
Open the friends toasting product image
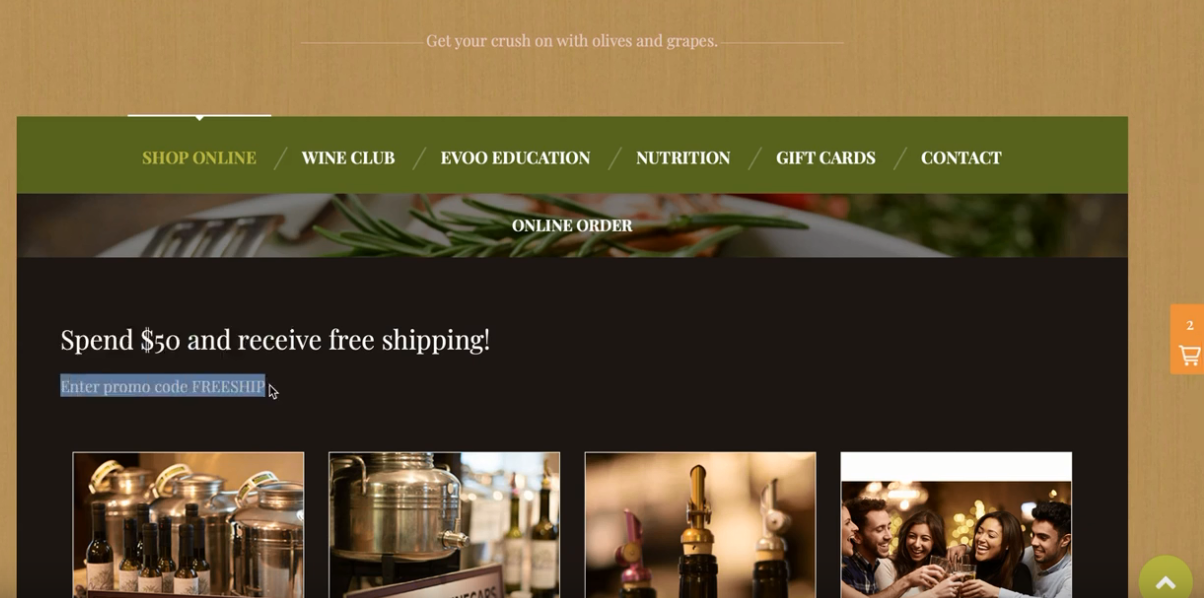956,525
